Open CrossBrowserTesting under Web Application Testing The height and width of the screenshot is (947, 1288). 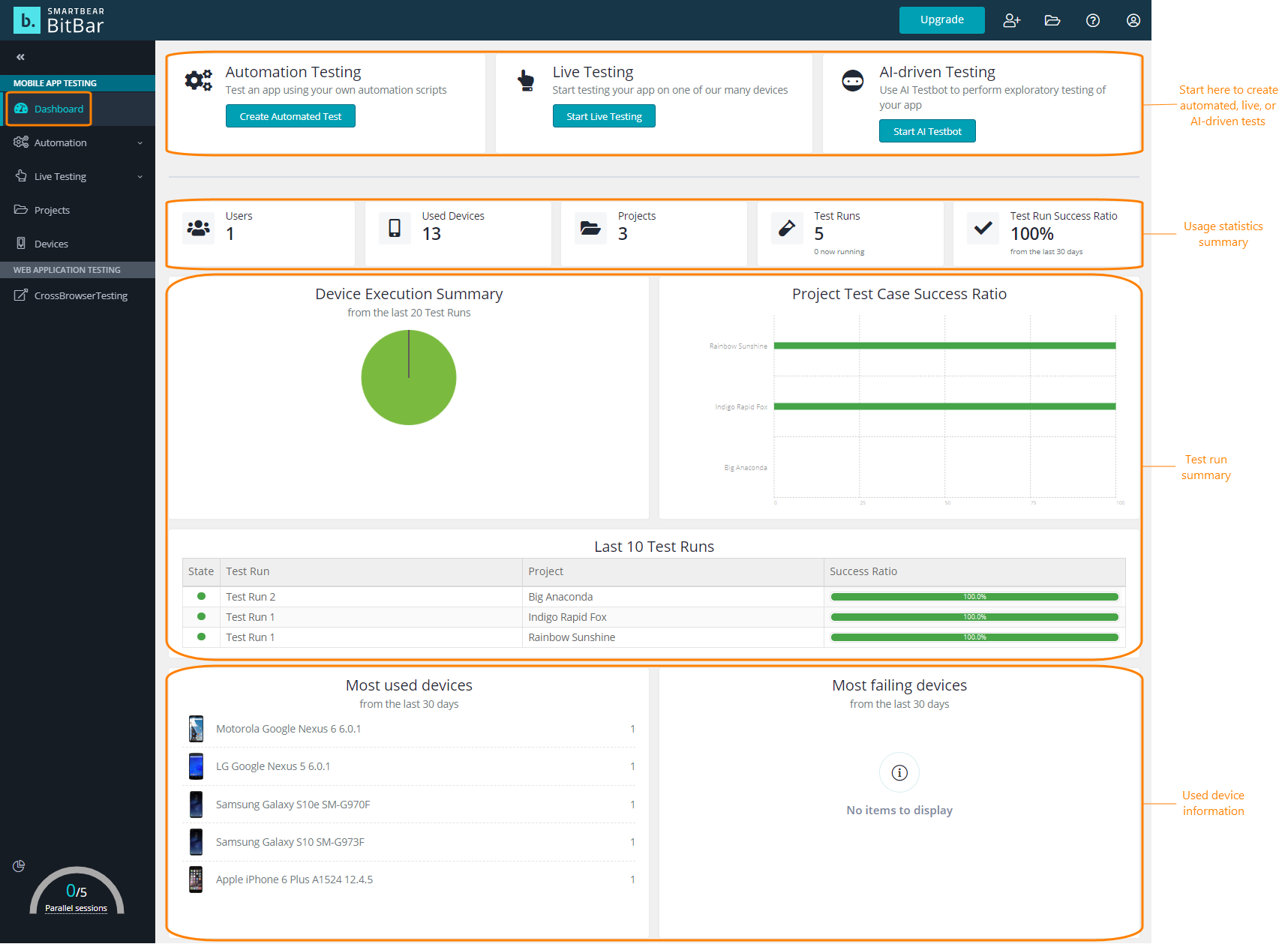80,295
